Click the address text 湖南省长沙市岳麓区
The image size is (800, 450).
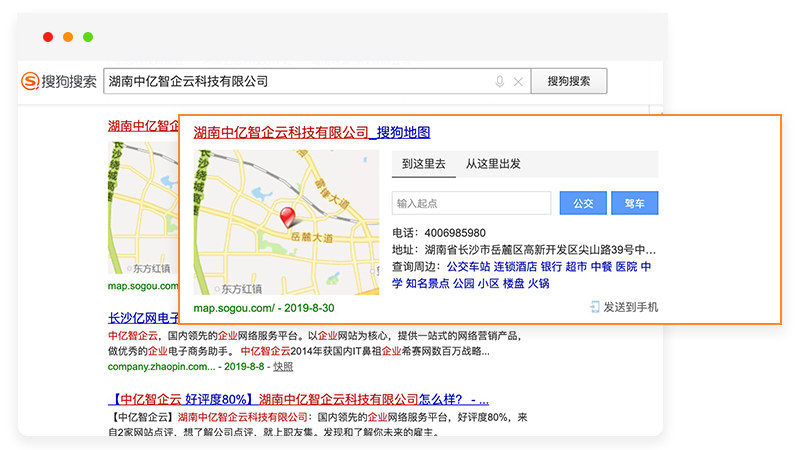pos(474,250)
